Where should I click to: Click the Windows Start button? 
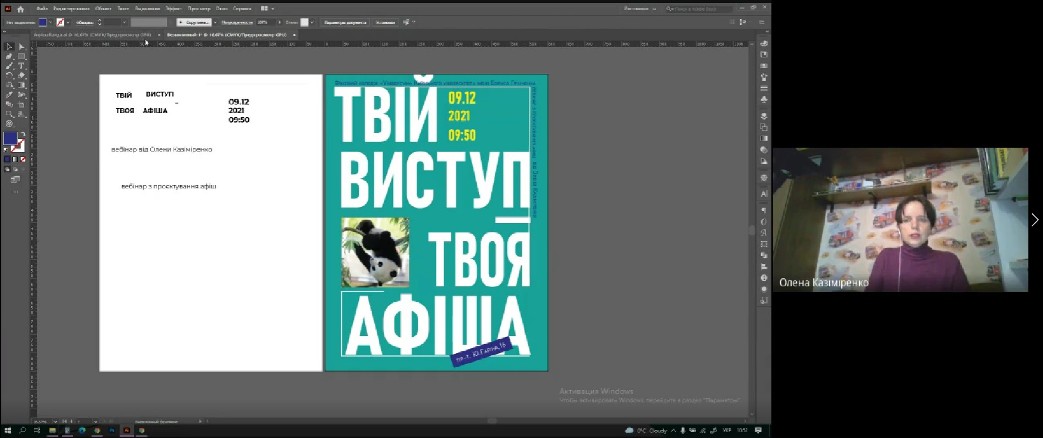pyautogui.click(x=8, y=431)
